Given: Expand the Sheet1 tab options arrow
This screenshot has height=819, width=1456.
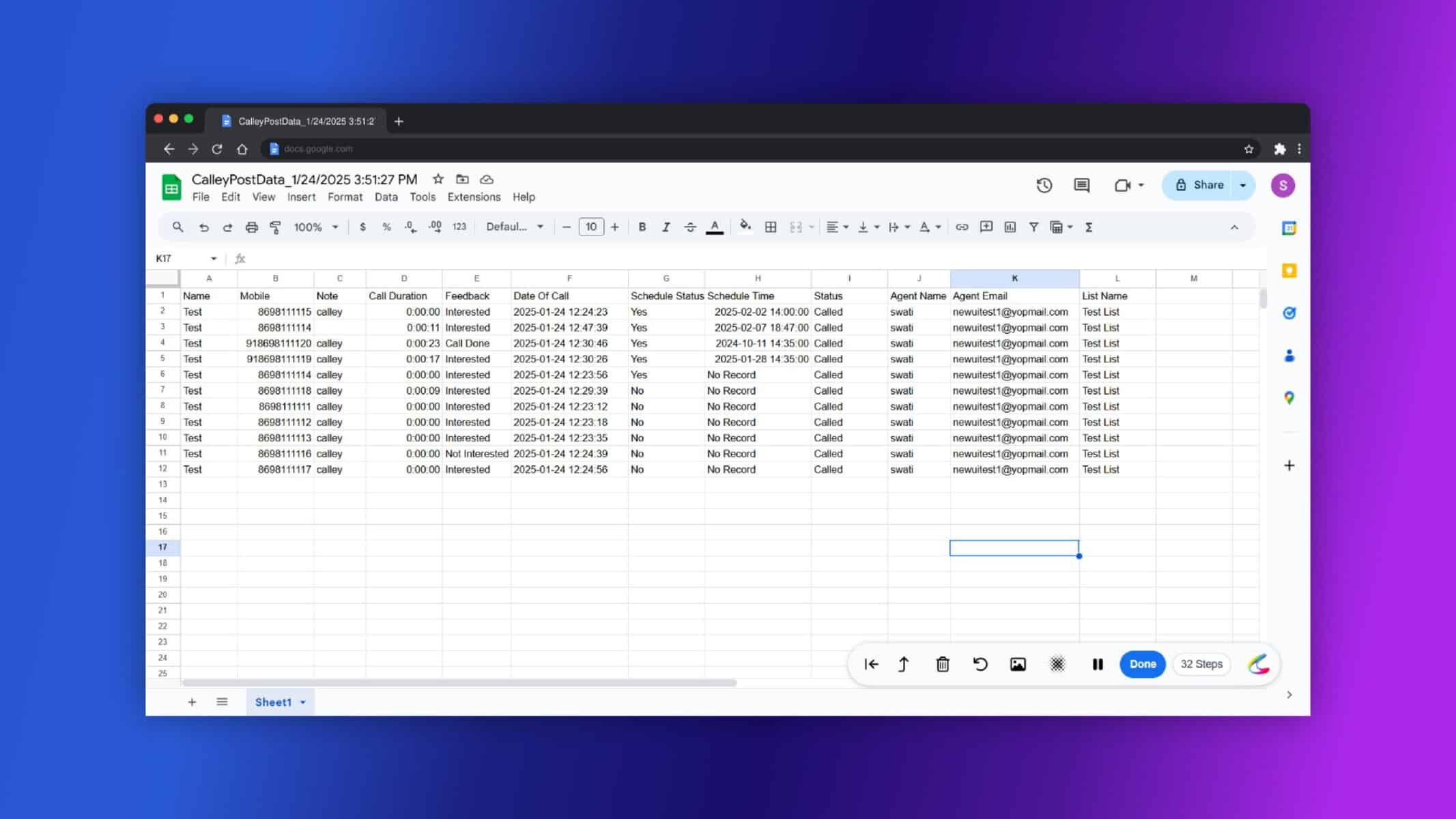Looking at the screenshot, I should tap(302, 702).
